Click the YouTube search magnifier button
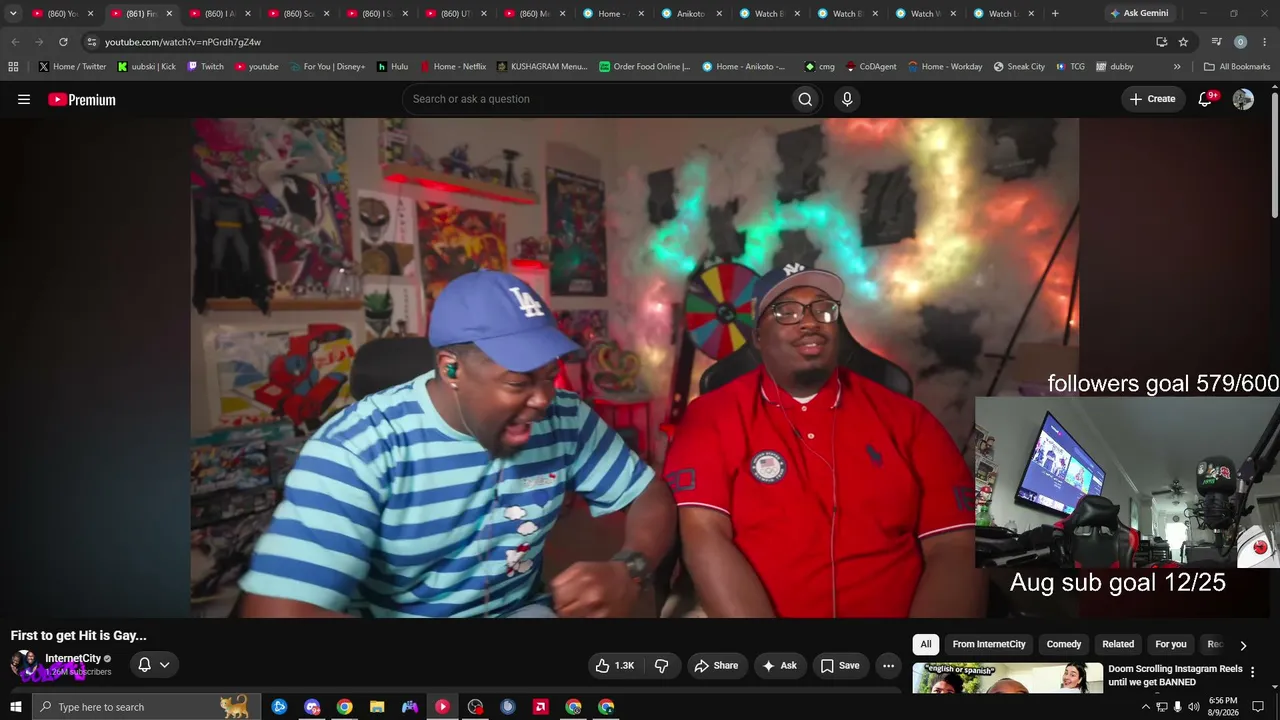The height and width of the screenshot is (720, 1280). (805, 99)
